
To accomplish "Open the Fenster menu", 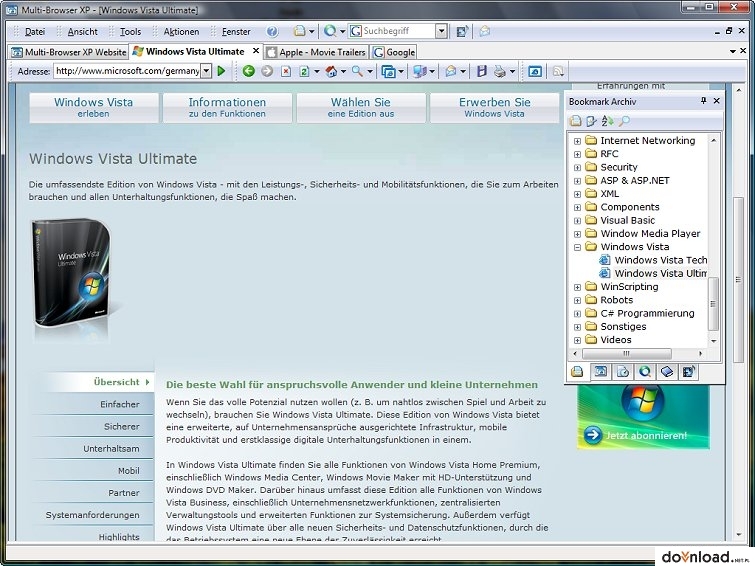I will [236, 32].
